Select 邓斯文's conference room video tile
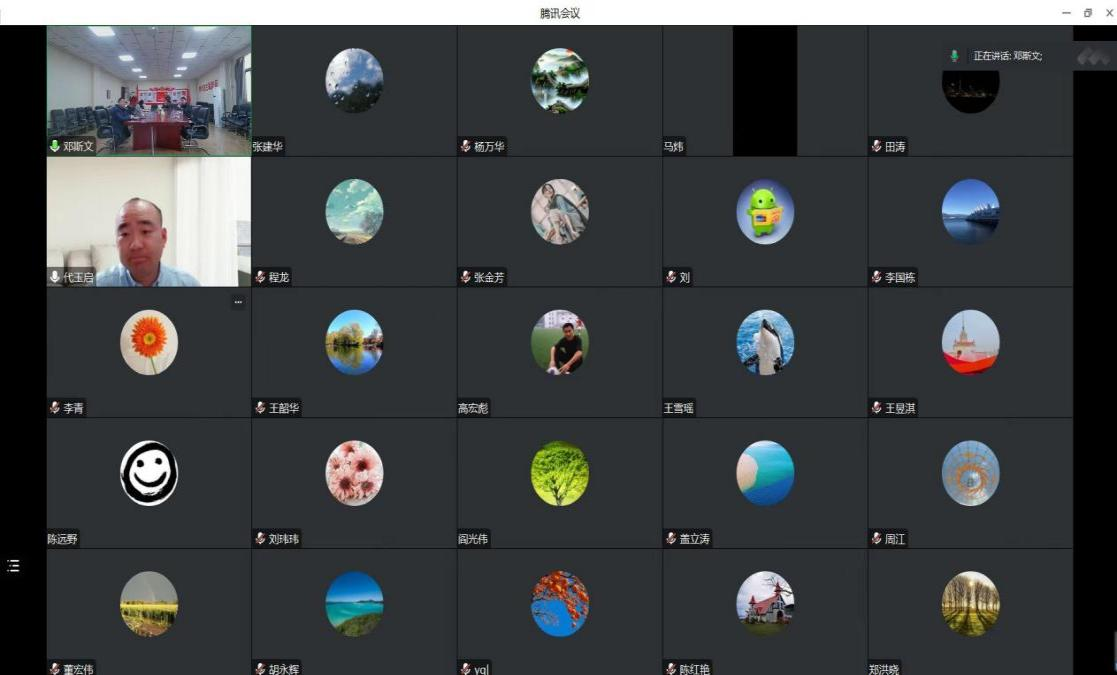 coord(149,90)
